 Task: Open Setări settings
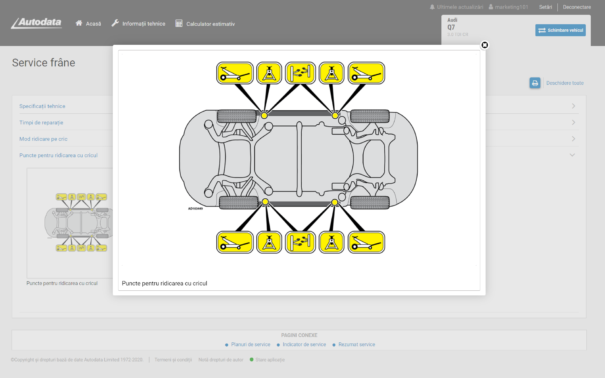point(546,7)
